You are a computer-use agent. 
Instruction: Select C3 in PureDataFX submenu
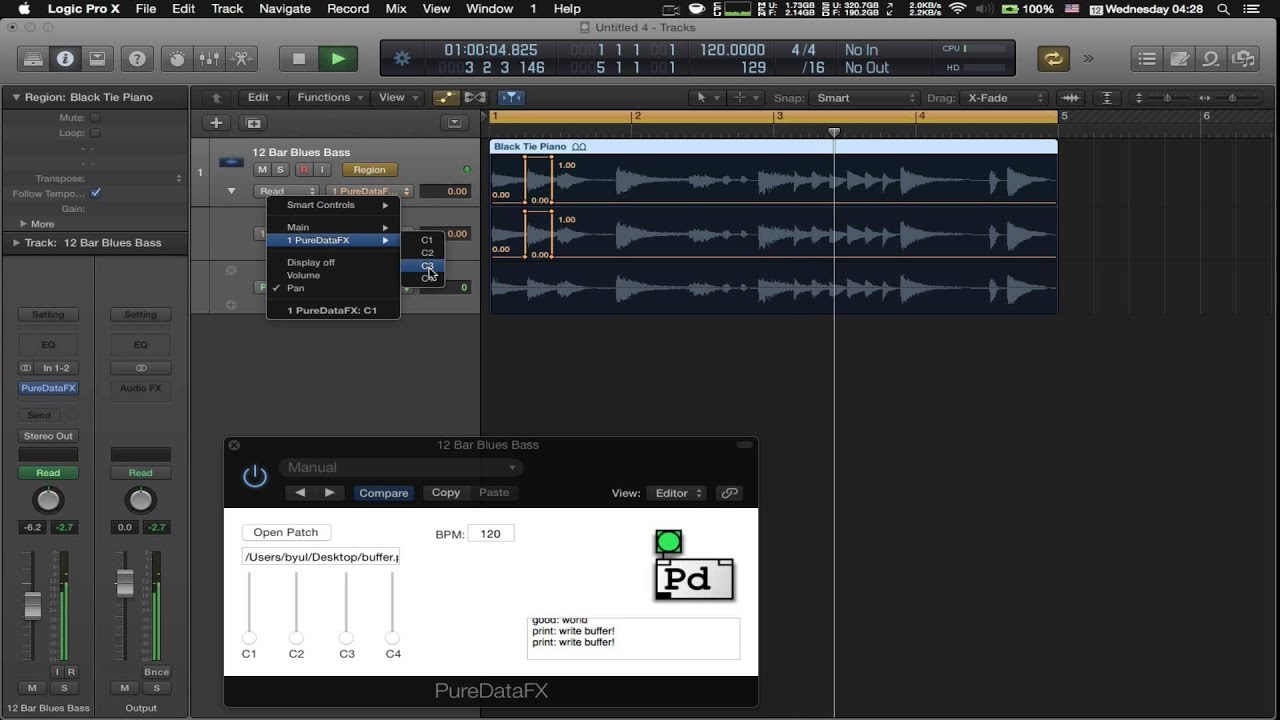coord(427,266)
